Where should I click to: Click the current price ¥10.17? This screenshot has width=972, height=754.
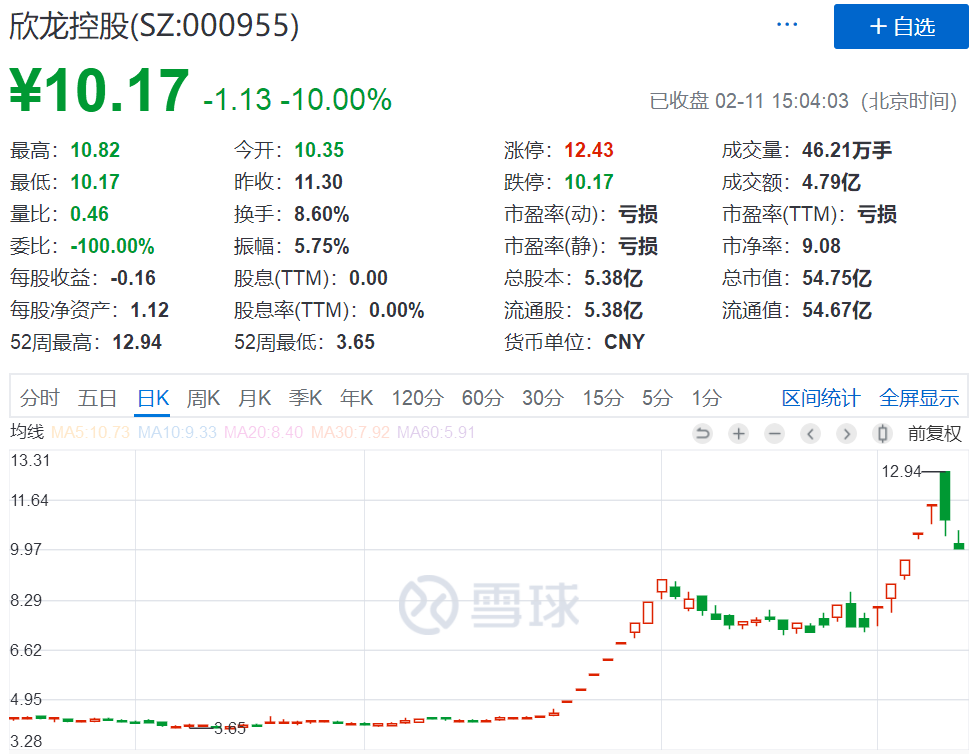tap(99, 91)
